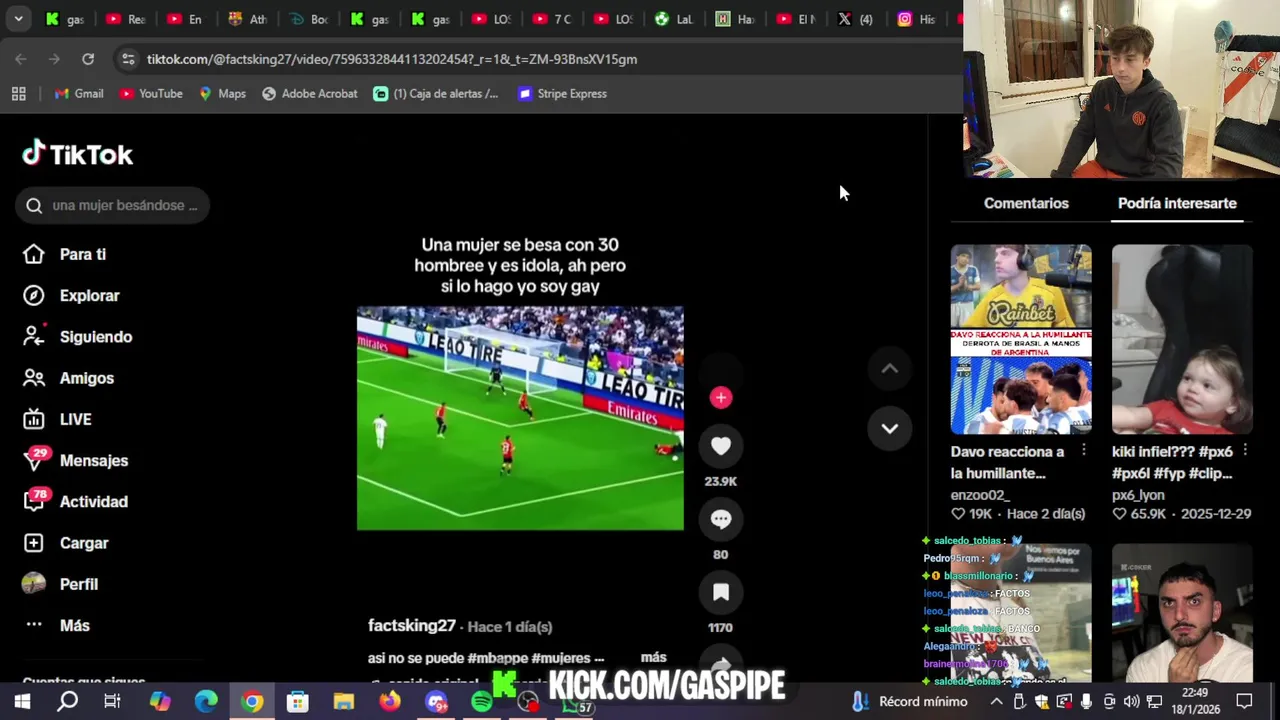This screenshot has height=720, width=1280.
Task: Open kiki infiel video thumbnail
Action: point(1182,339)
